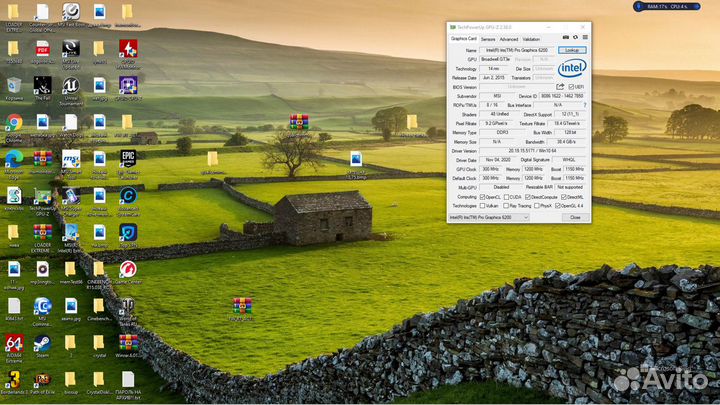Toggle the CUDA checkbox

506,197
